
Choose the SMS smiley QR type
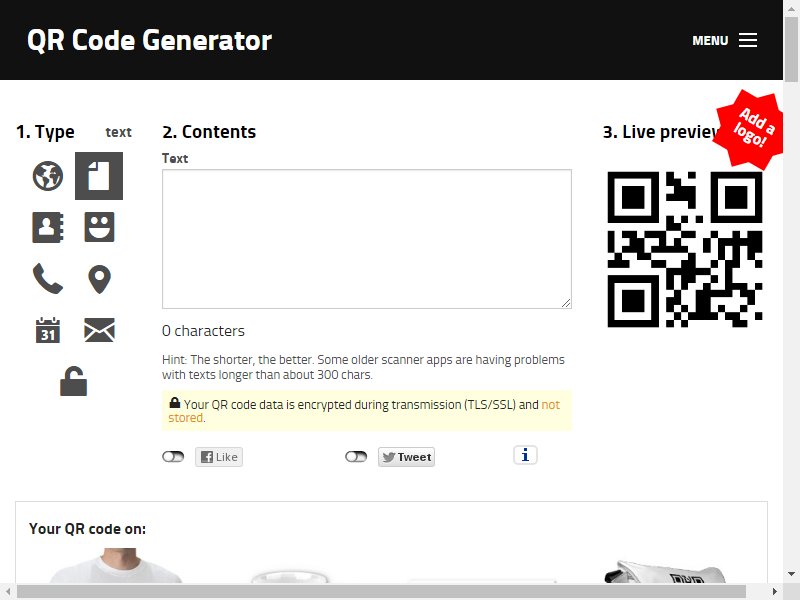99,227
